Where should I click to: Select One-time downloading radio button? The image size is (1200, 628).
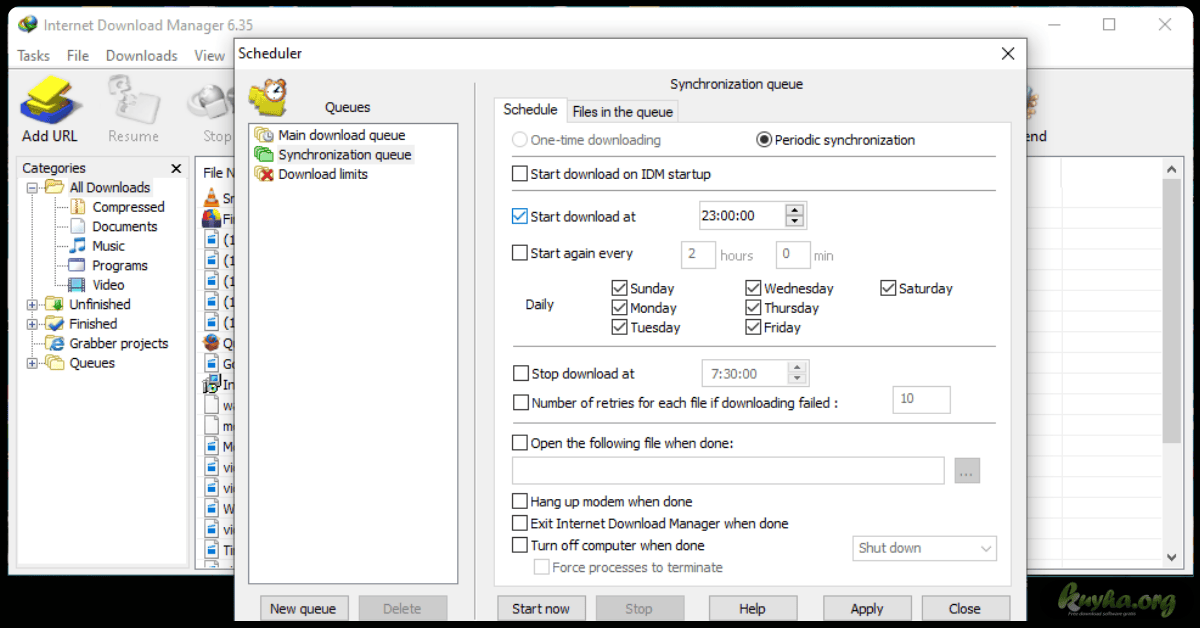coord(520,140)
